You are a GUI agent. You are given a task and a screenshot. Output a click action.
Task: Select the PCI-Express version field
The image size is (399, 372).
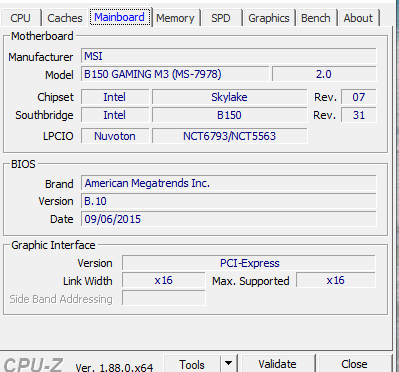[249, 263]
